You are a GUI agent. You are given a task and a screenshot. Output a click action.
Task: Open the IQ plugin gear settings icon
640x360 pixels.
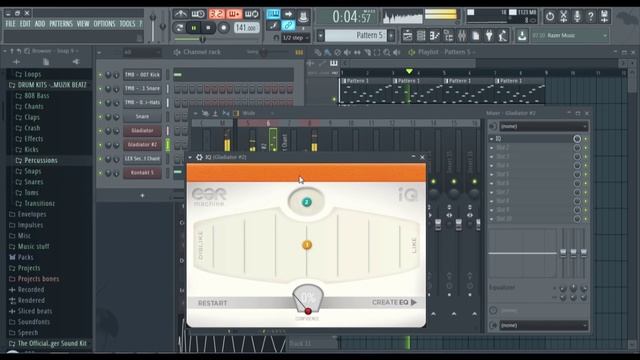(x=199, y=157)
